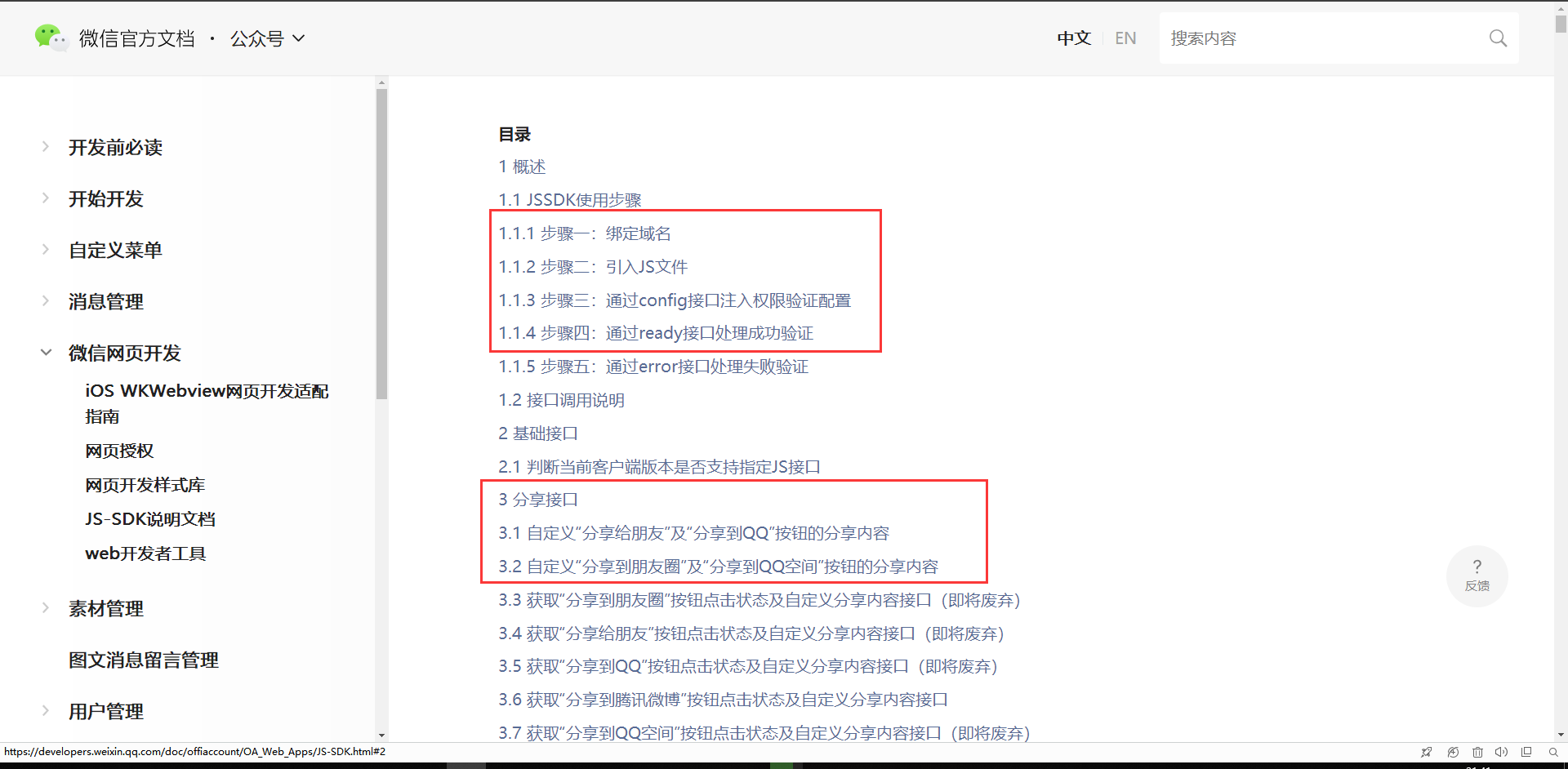
Task: Jump to 3.1 分享给朋友及分享到QQ section
Action: 693,534
